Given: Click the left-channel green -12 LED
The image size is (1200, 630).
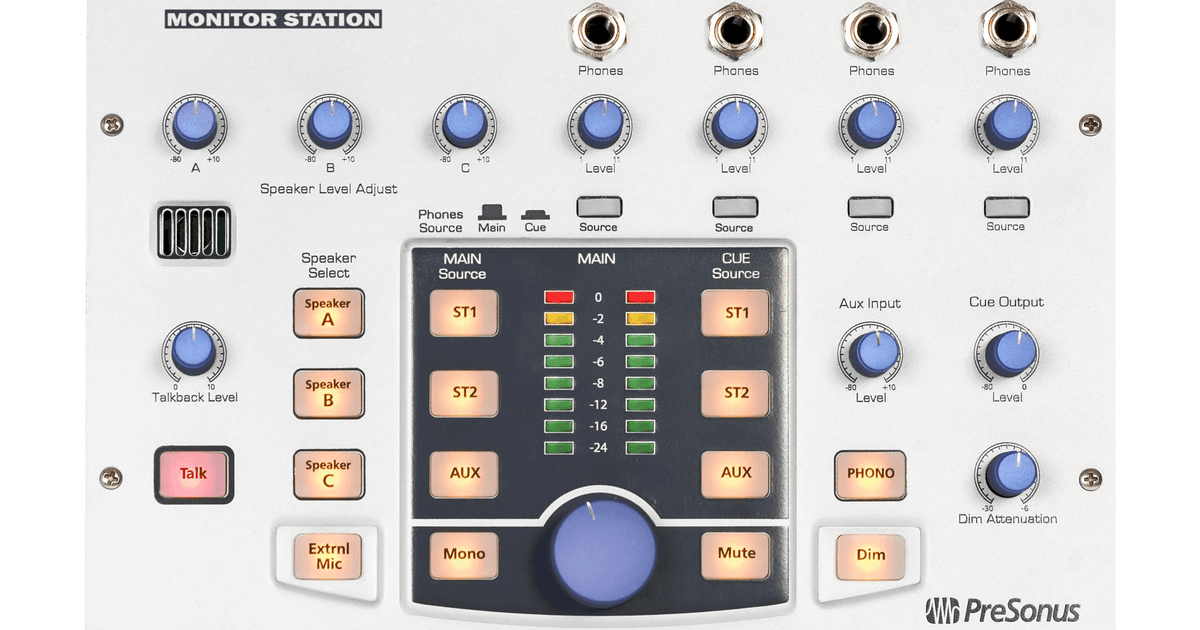Looking at the screenshot, I should [x=559, y=404].
